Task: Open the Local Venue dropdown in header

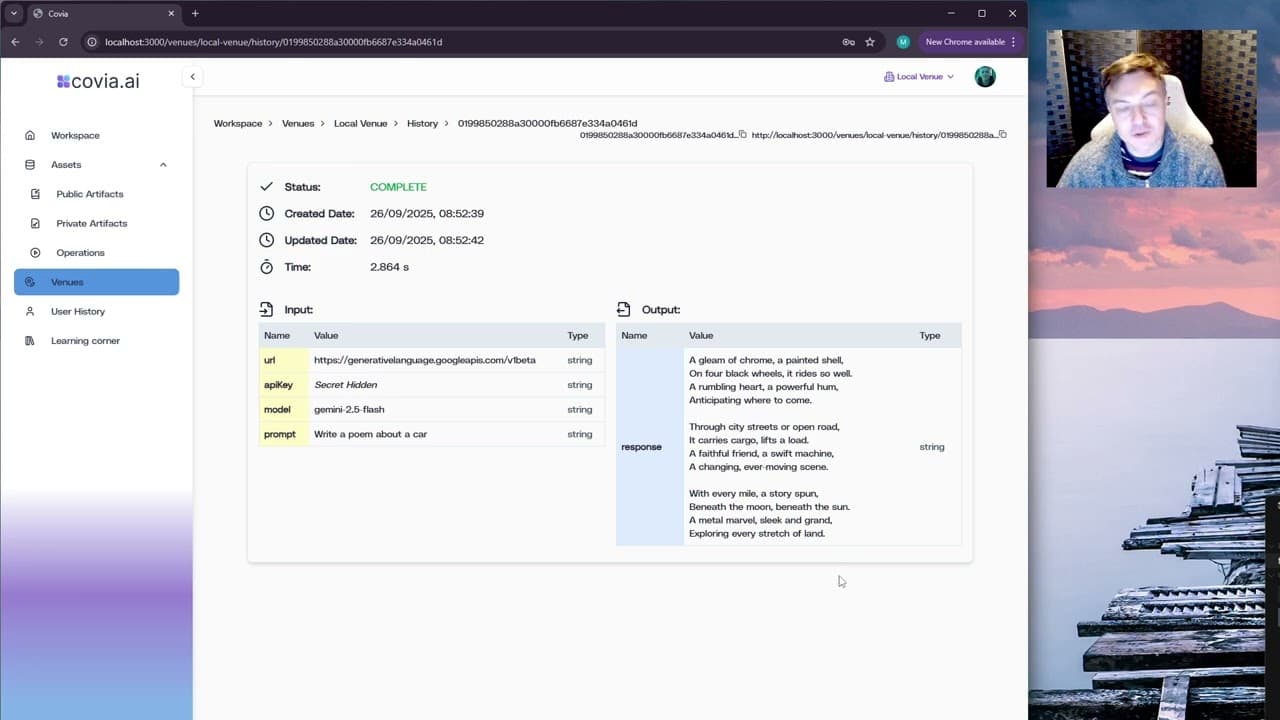Action: 919,77
